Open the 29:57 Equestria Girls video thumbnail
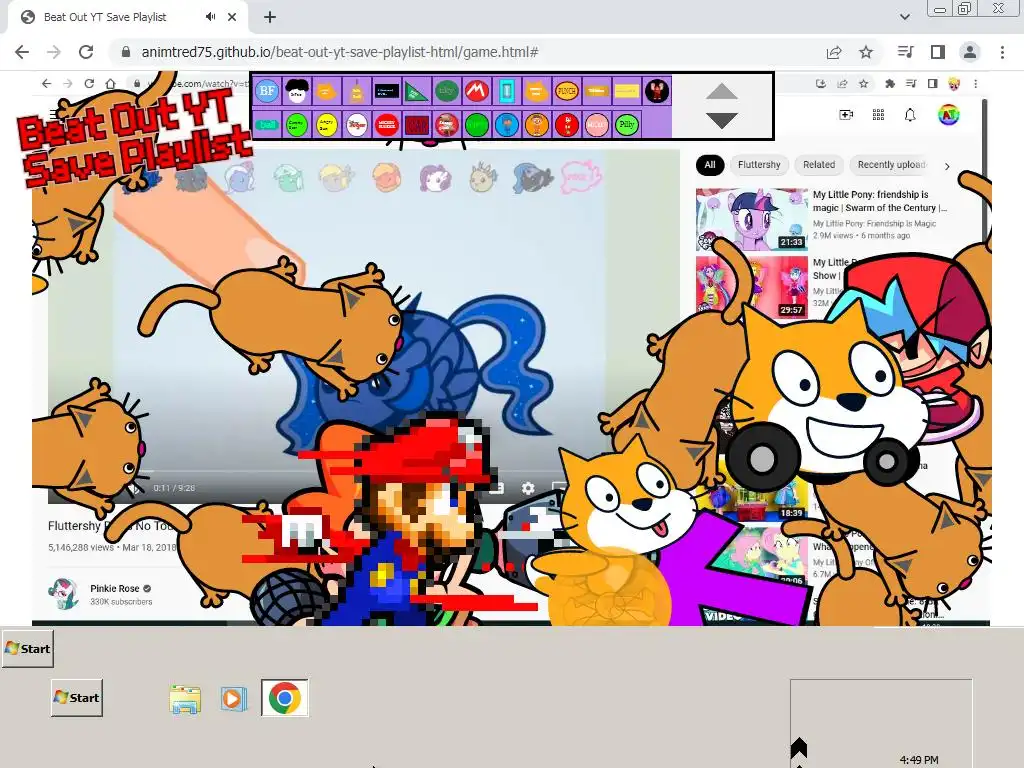Screen dimensions: 1024x768 tap(752, 287)
